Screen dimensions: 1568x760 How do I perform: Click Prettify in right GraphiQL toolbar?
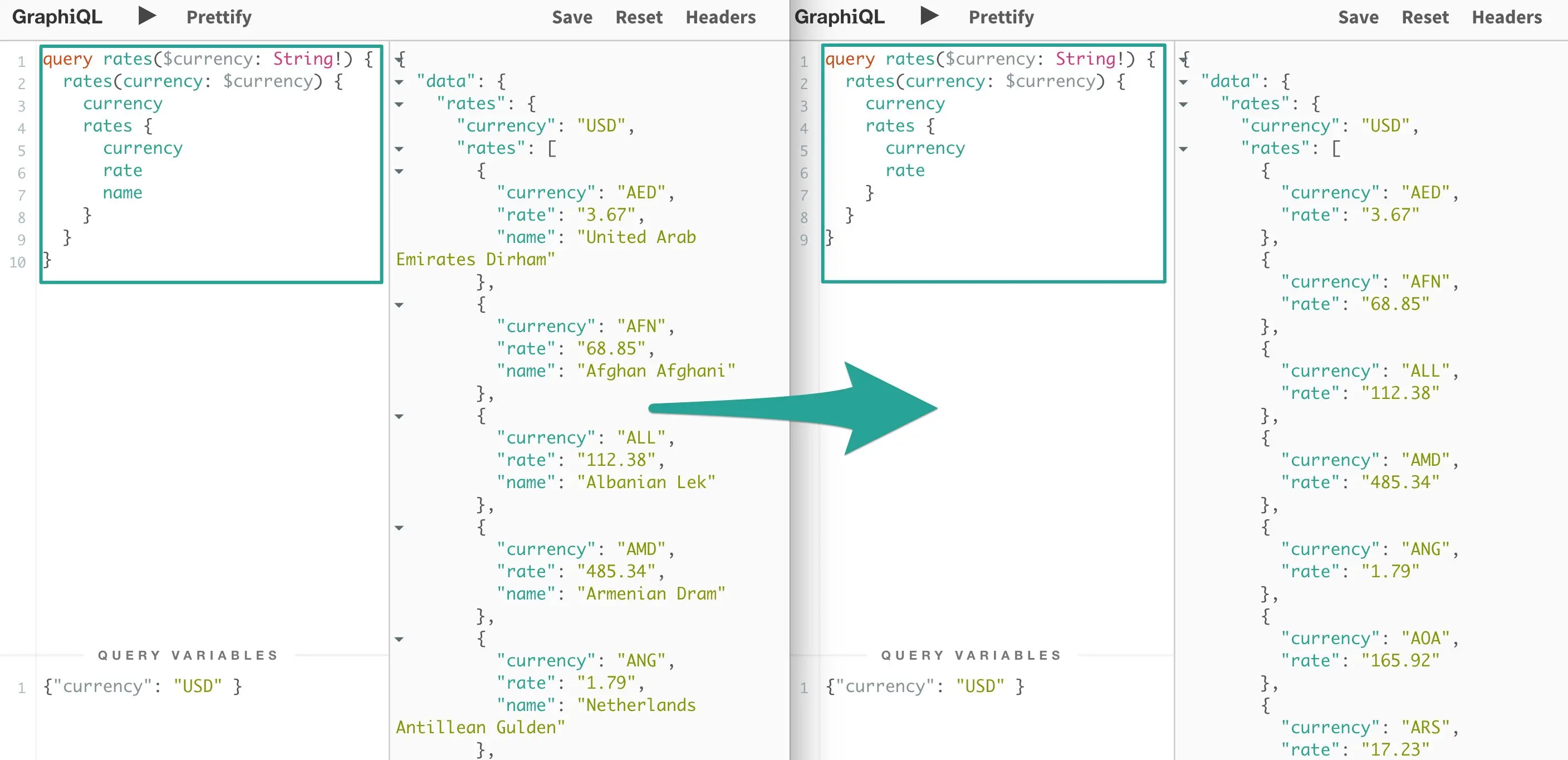pyautogui.click(x=1001, y=17)
